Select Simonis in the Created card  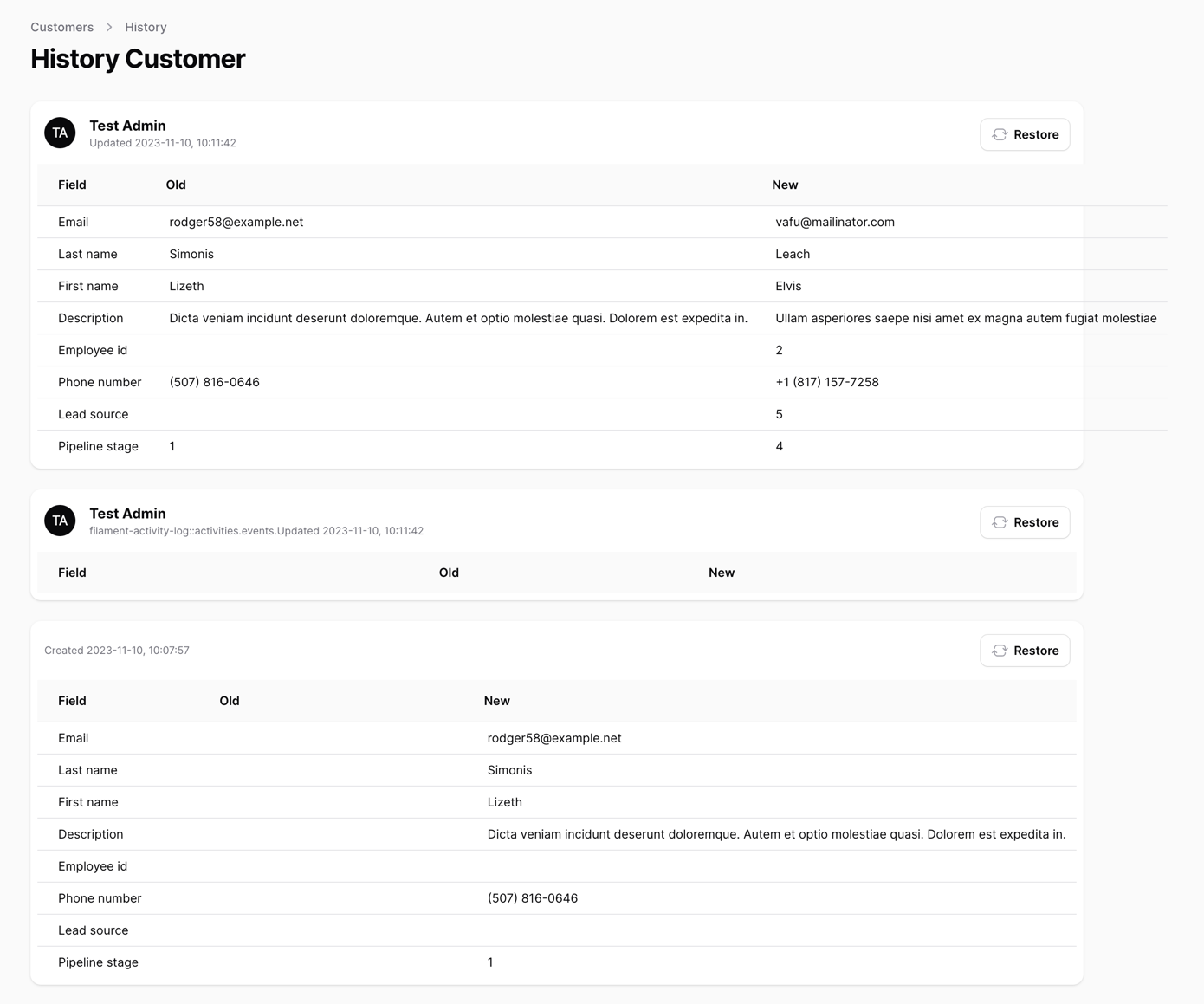pos(509,770)
